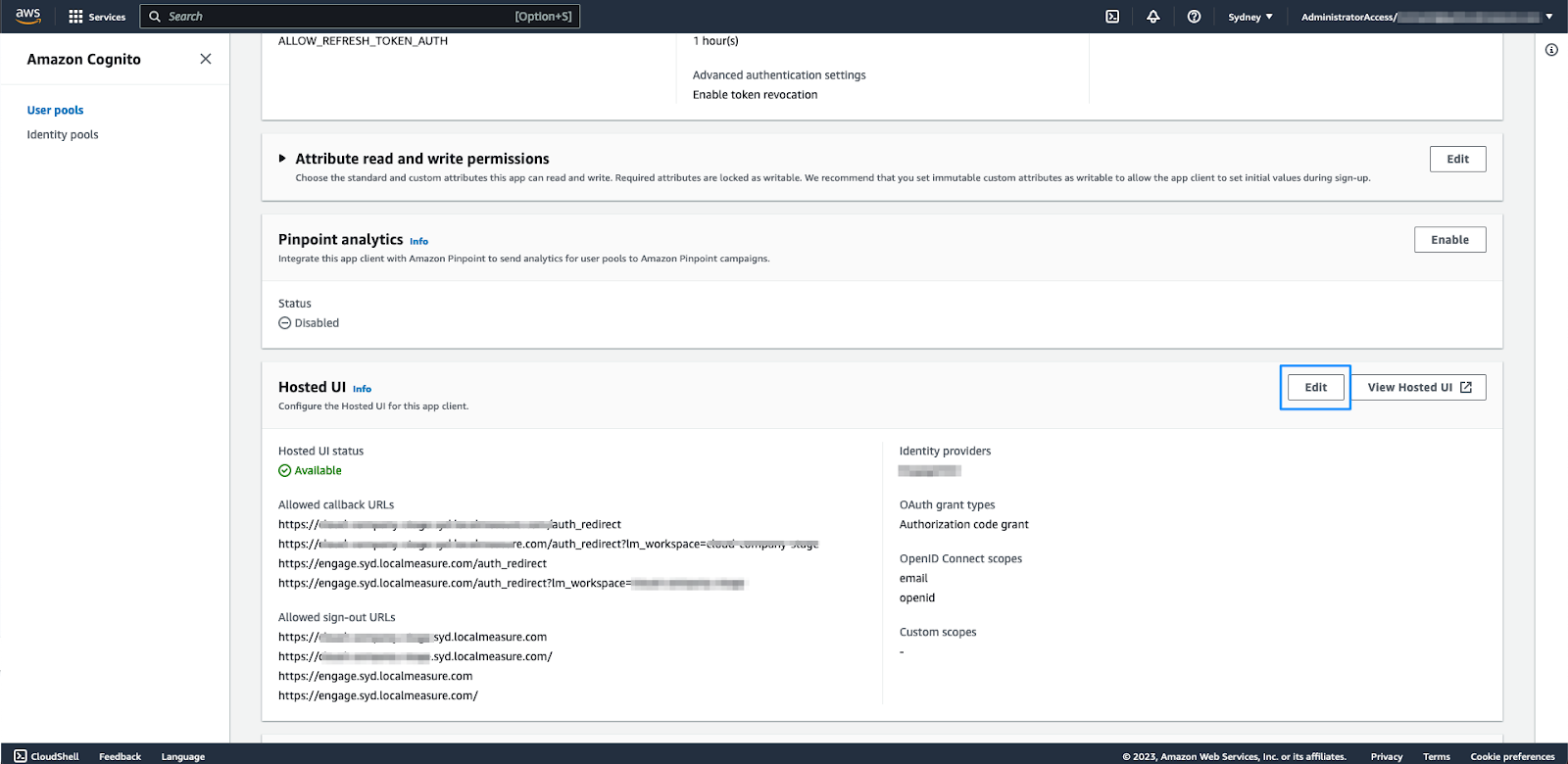This screenshot has height=764, width=1568.
Task: Click 'Advanced authentication settings' label
Action: click(x=779, y=75)
